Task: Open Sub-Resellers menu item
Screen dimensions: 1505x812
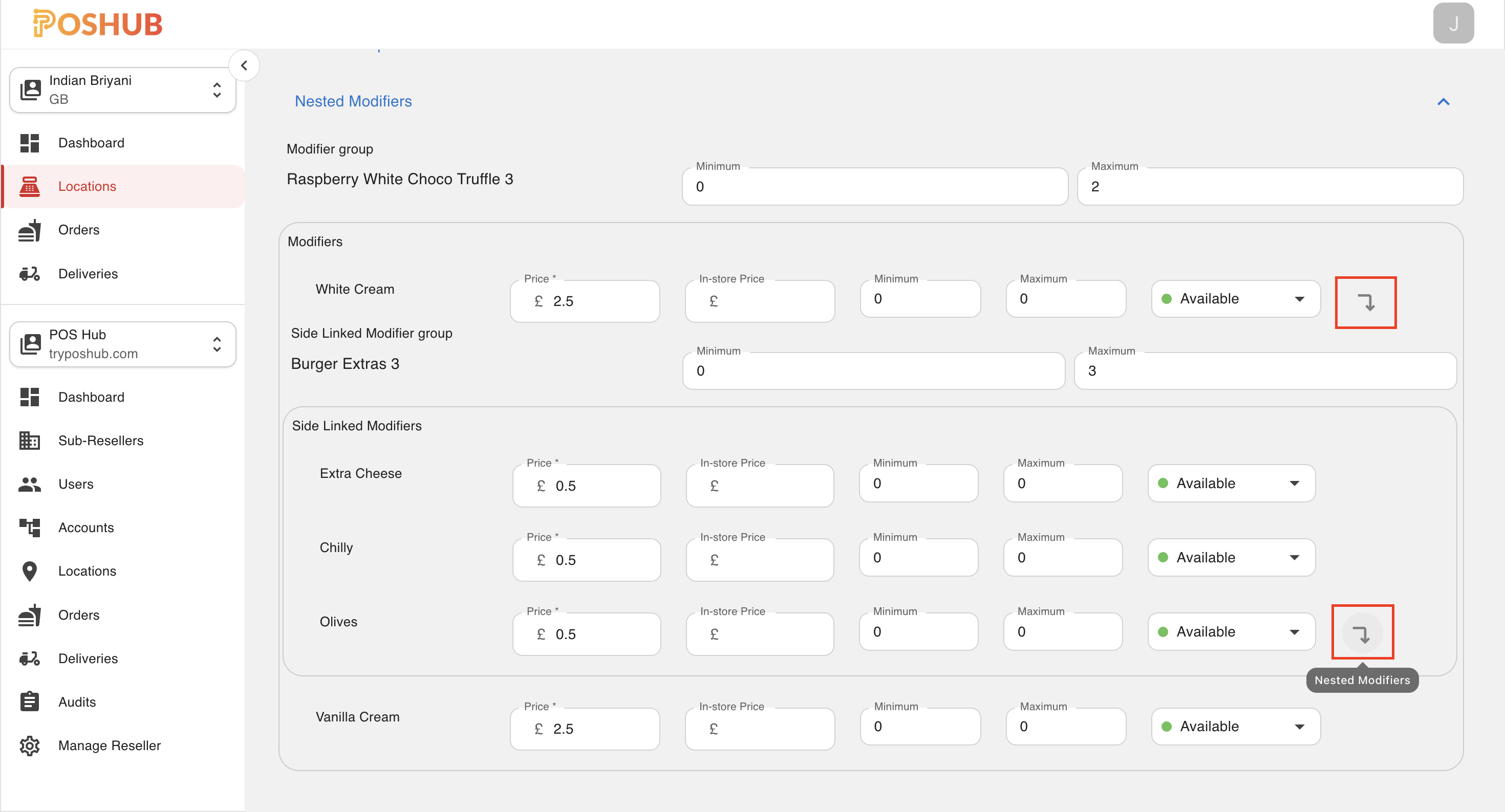Action: point(123,441)
